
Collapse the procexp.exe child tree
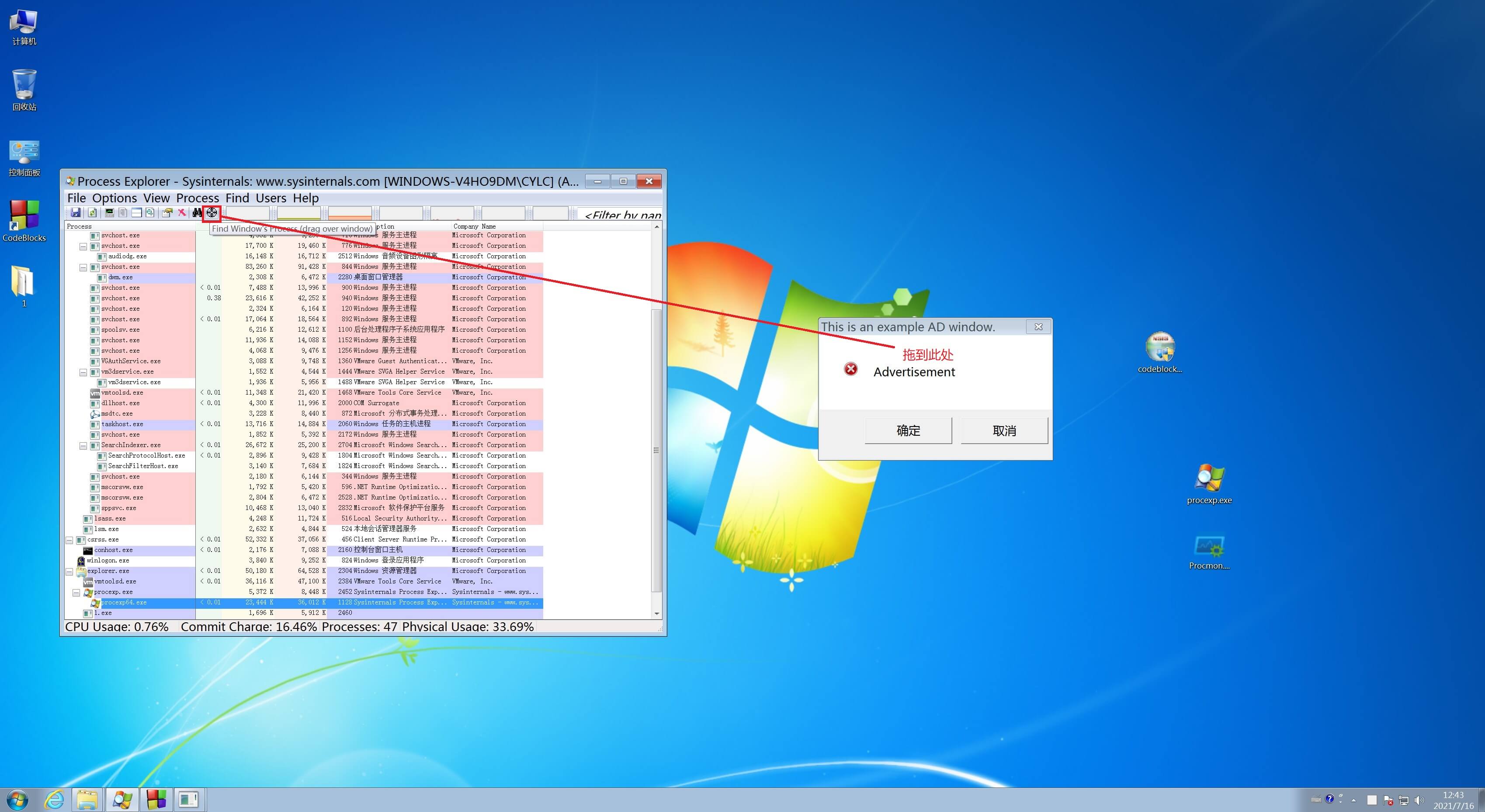(76, 593)
